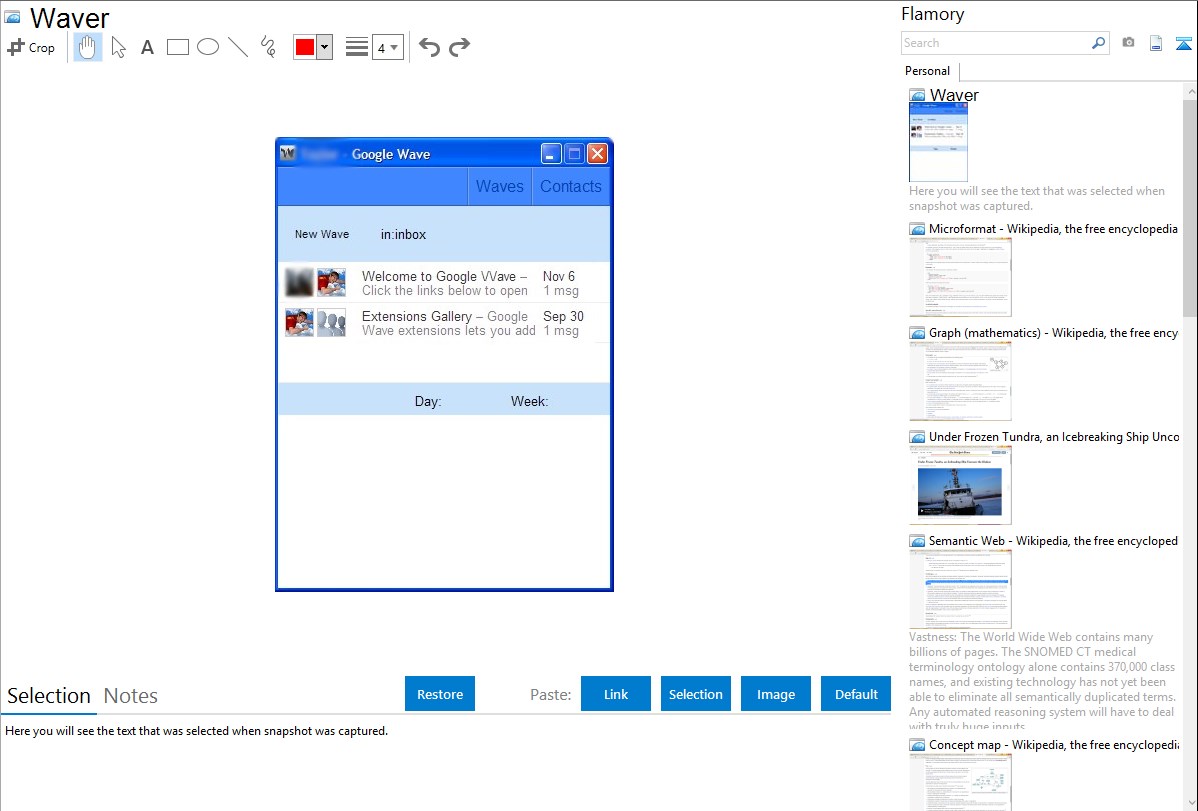Screen dimensions: 1198x811
Task: Click New Wave in Google Wave window
Action: (322, 235)
